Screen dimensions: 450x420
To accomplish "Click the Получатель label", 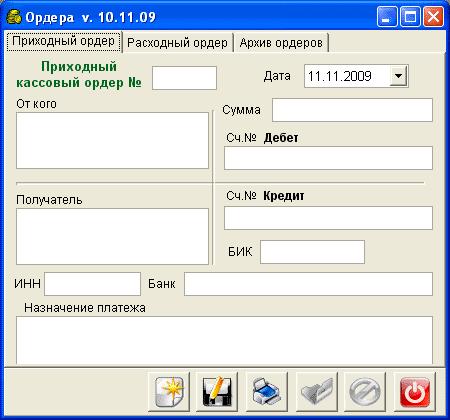I will 49,200.
